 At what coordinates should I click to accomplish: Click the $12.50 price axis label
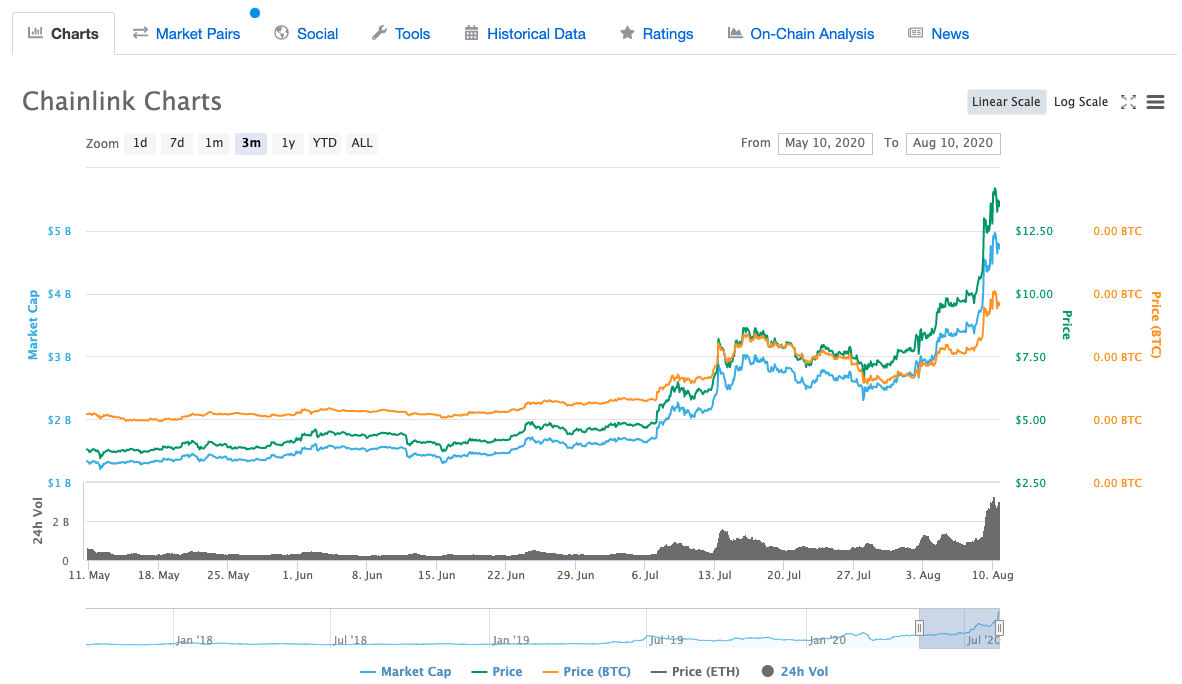(x=1033, y=231)
